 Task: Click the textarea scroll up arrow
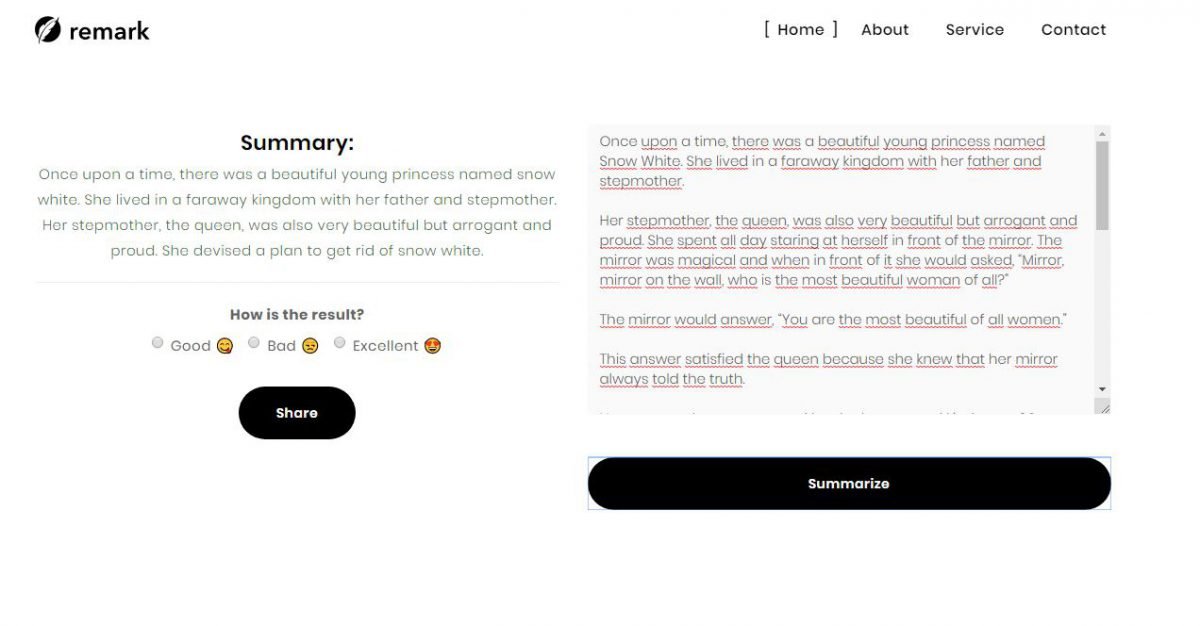pos(1102,133)
